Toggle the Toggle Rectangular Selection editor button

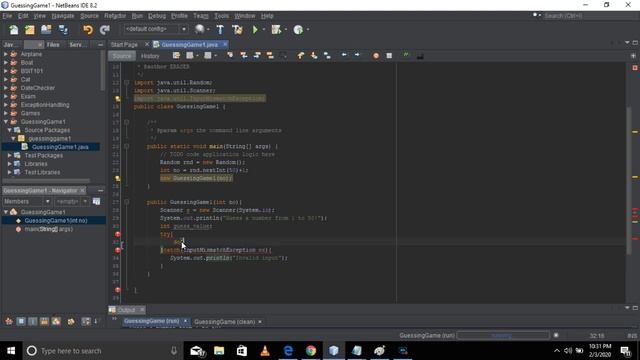284,56
